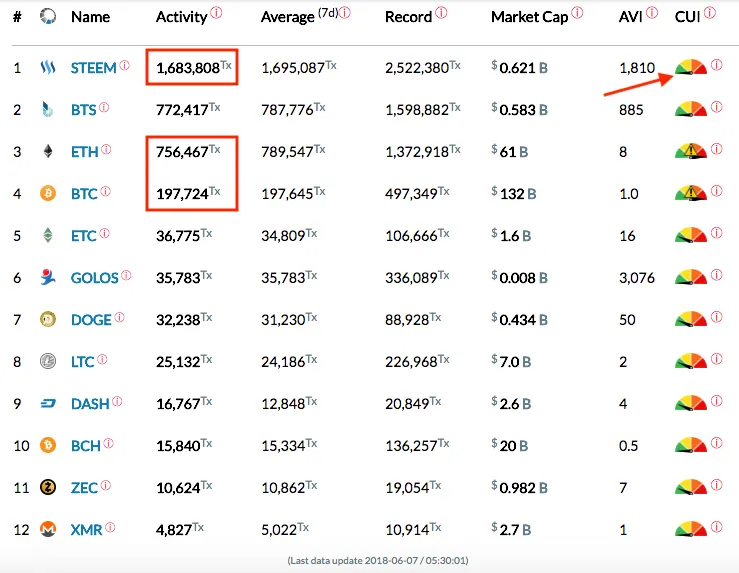Image resolution: width=739 pixels, height=573 pixels.
Task: Click the orange BCH coin logo
Action: 48,445
